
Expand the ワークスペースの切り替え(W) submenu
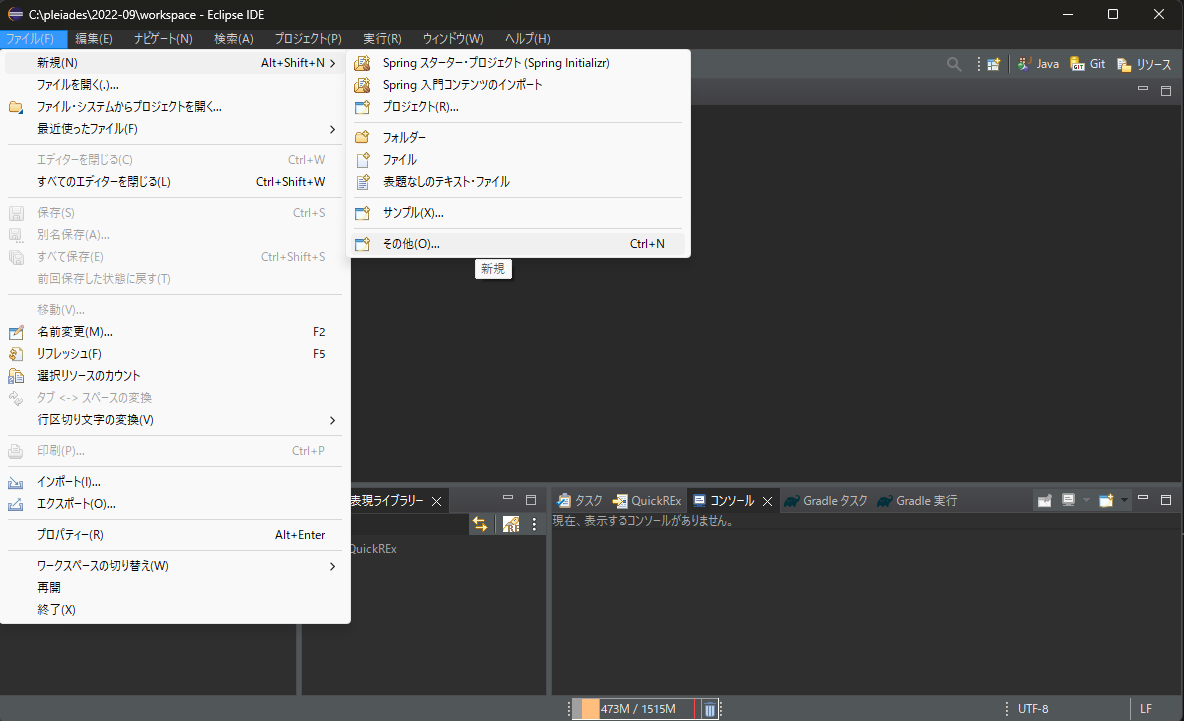[175, 565]
